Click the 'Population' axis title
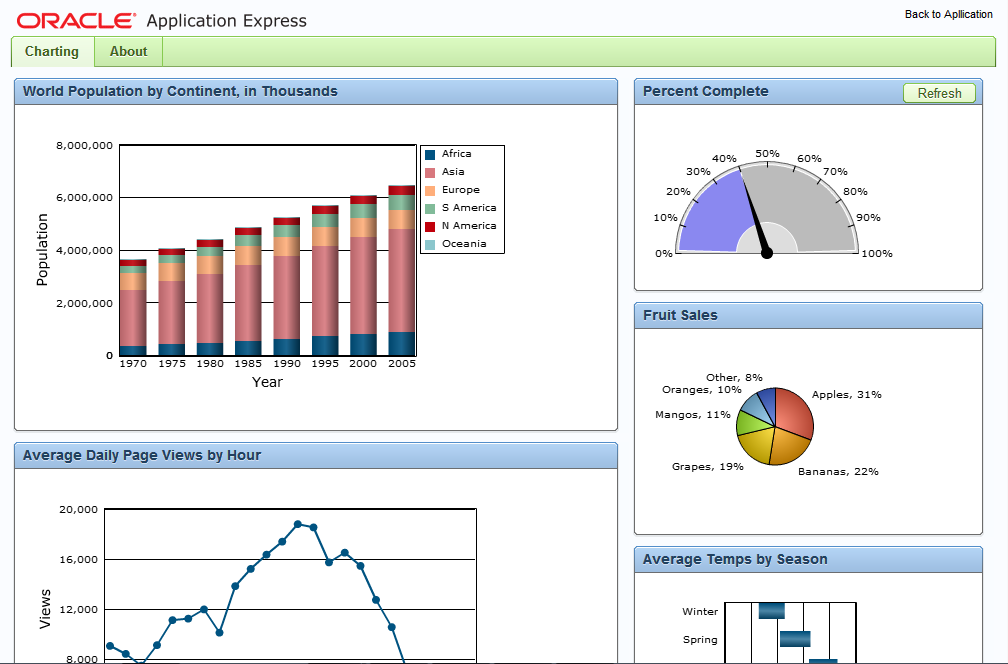 42,250
